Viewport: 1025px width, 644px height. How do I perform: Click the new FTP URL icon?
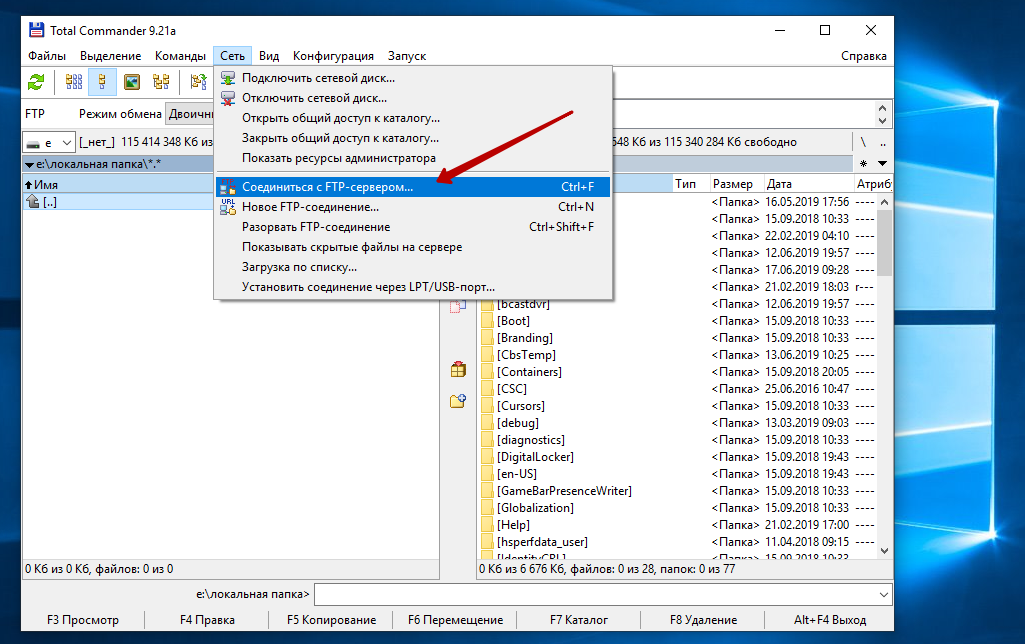227,207
